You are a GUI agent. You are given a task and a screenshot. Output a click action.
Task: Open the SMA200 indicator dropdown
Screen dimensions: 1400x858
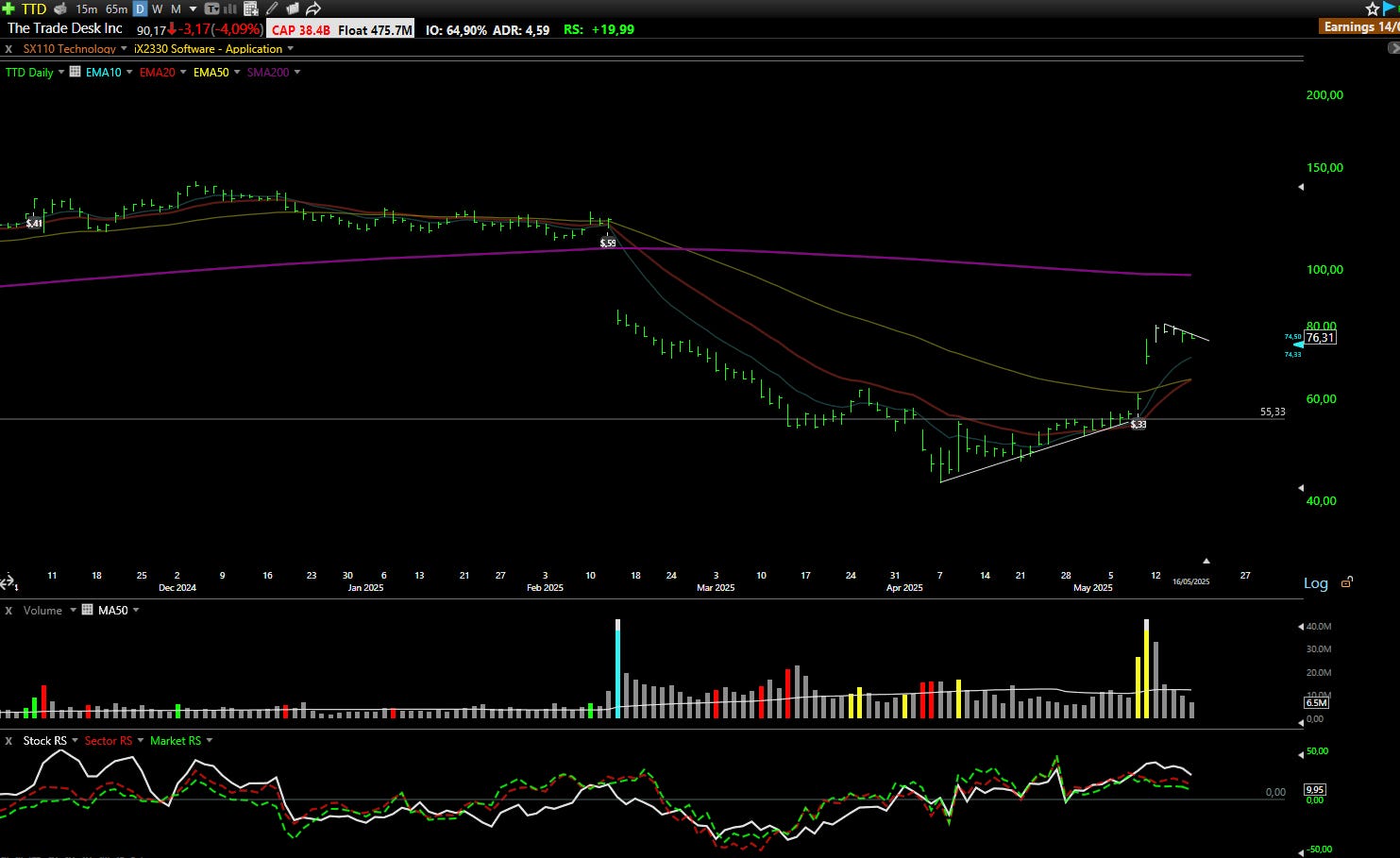(296, 73)
